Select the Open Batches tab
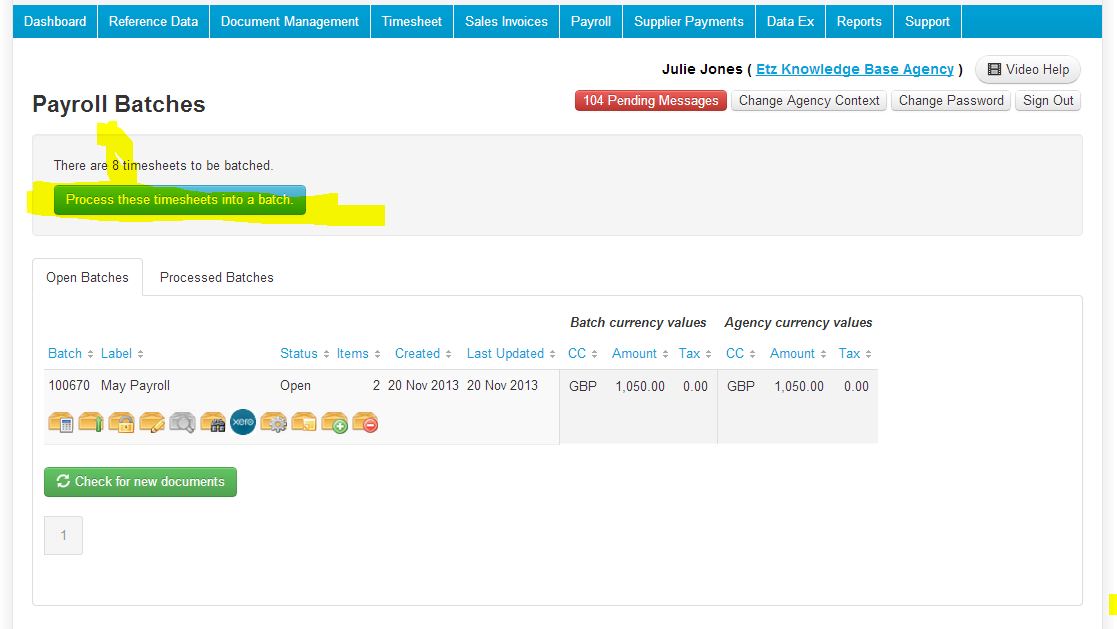This screenshot has height=629, width=1117. (88, 277)
